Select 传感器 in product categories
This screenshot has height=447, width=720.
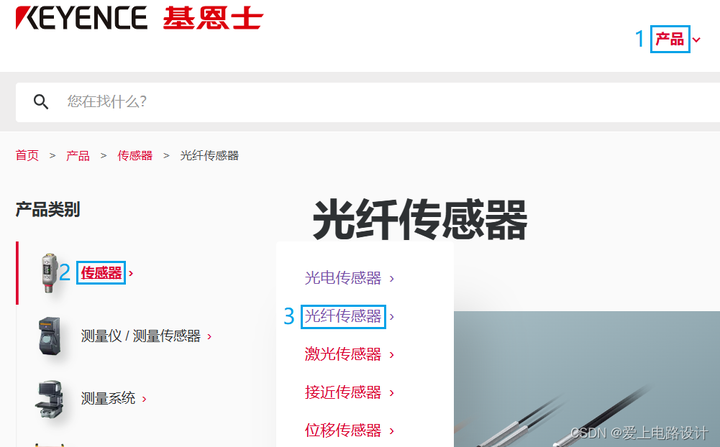101,273
